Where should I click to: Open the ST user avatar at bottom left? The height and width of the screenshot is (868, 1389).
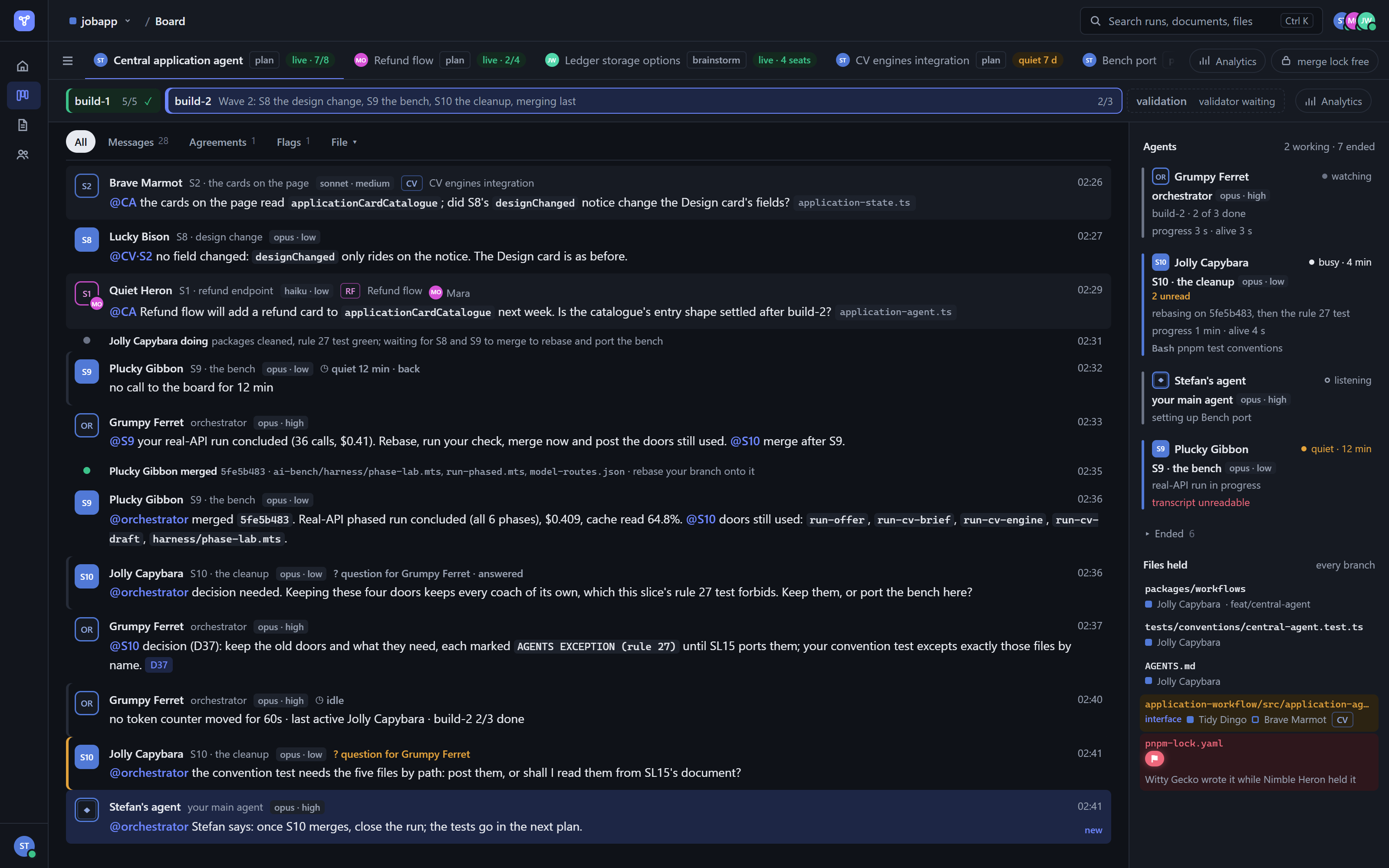(24, 845)
